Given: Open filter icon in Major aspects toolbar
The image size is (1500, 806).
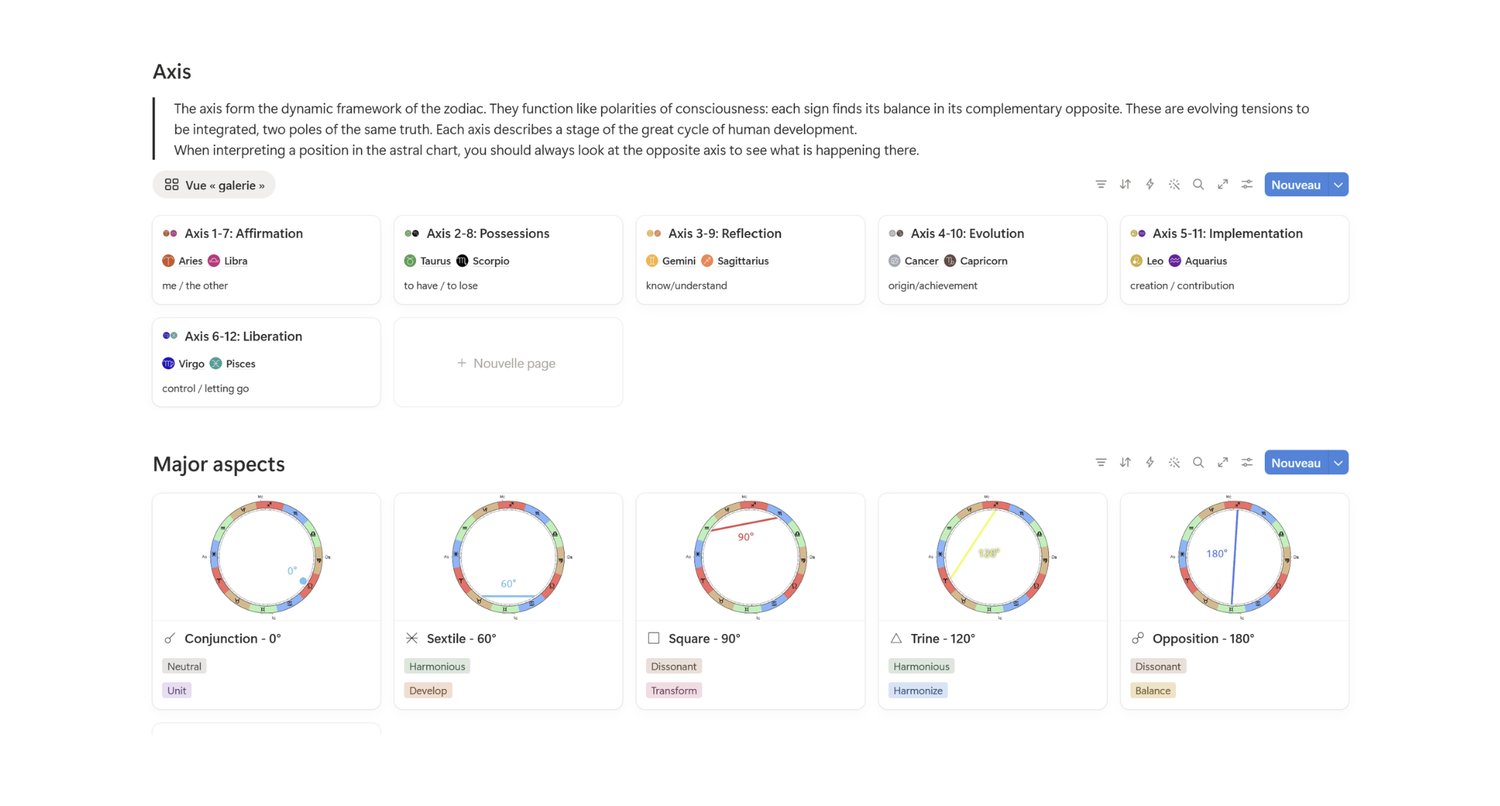Looking at the screenshot, I should (x=1101, y=462).
